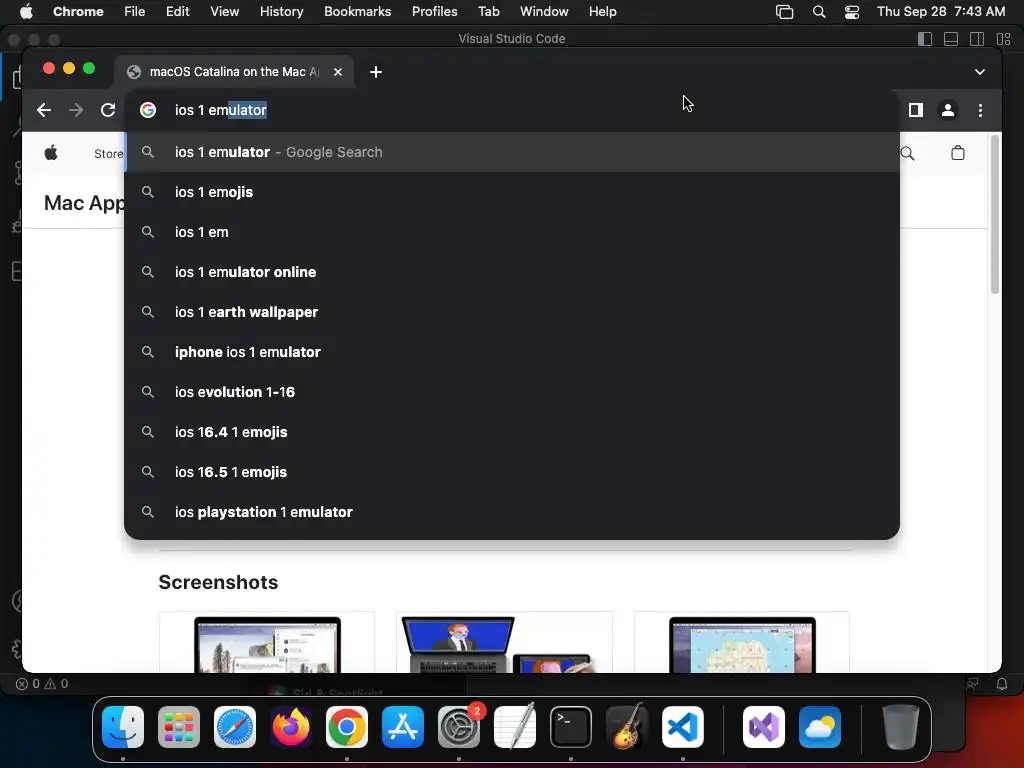Toggle VS Code primary side bar layout icon
The width and height of the screenshot is (1024, 768).
click(x=925, y=39)
